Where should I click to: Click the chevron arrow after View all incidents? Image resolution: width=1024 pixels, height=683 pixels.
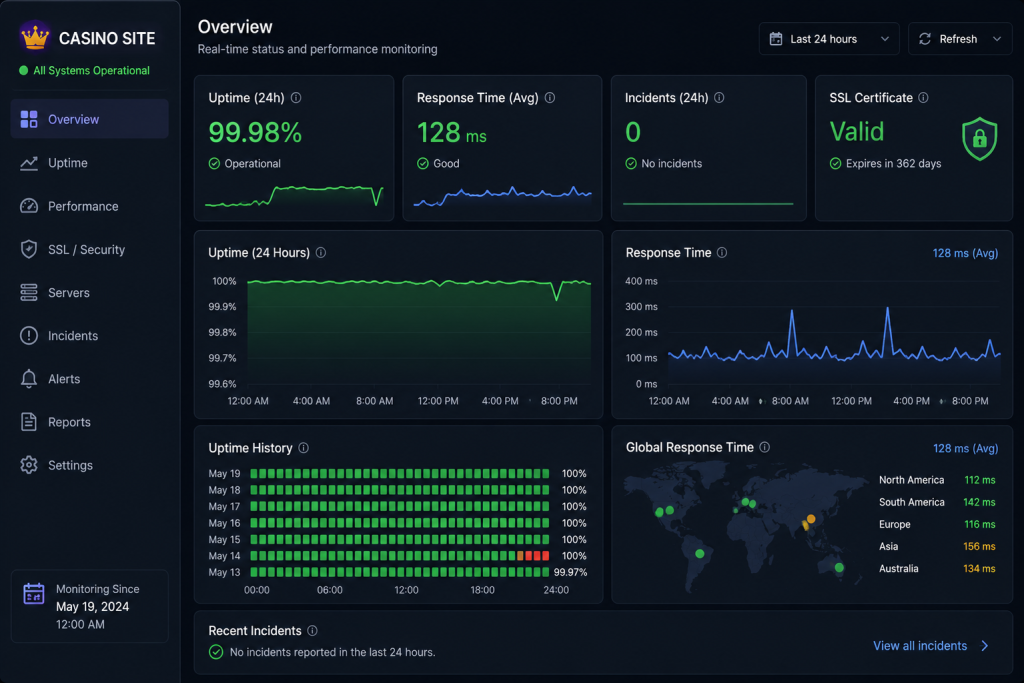point(985,646)
